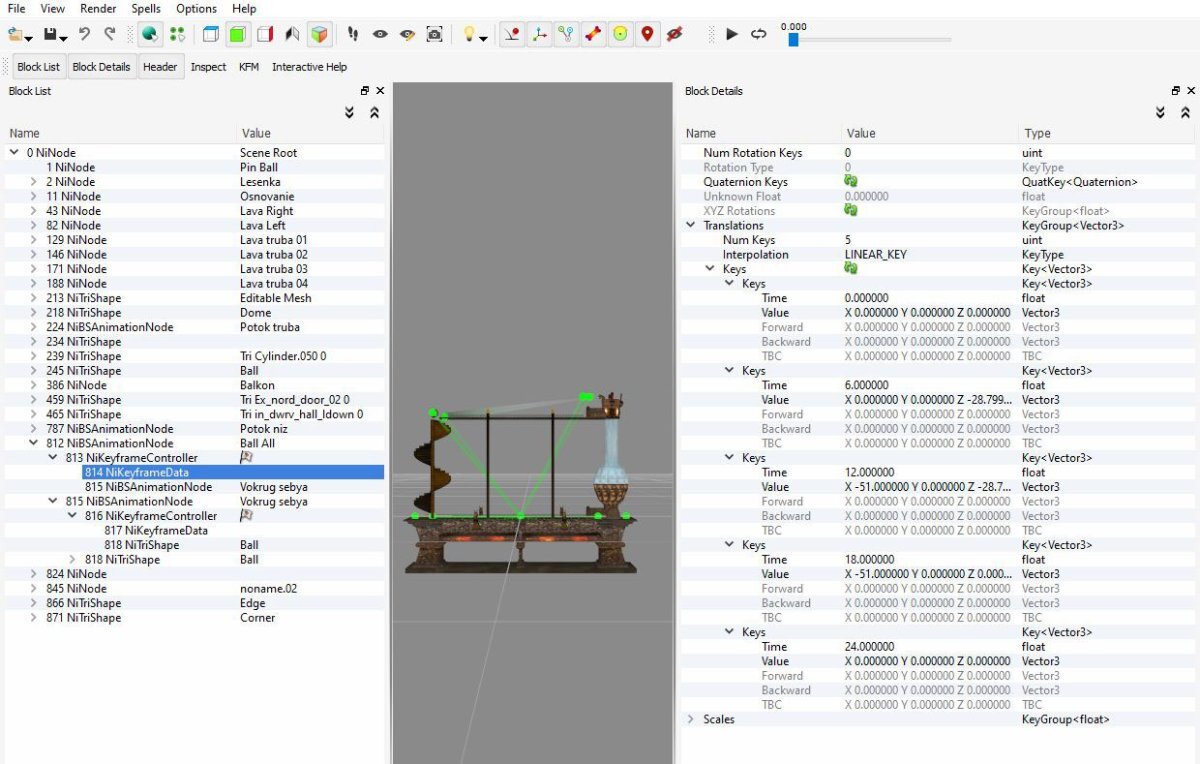Toggle the Header panel button

[160, 67]
